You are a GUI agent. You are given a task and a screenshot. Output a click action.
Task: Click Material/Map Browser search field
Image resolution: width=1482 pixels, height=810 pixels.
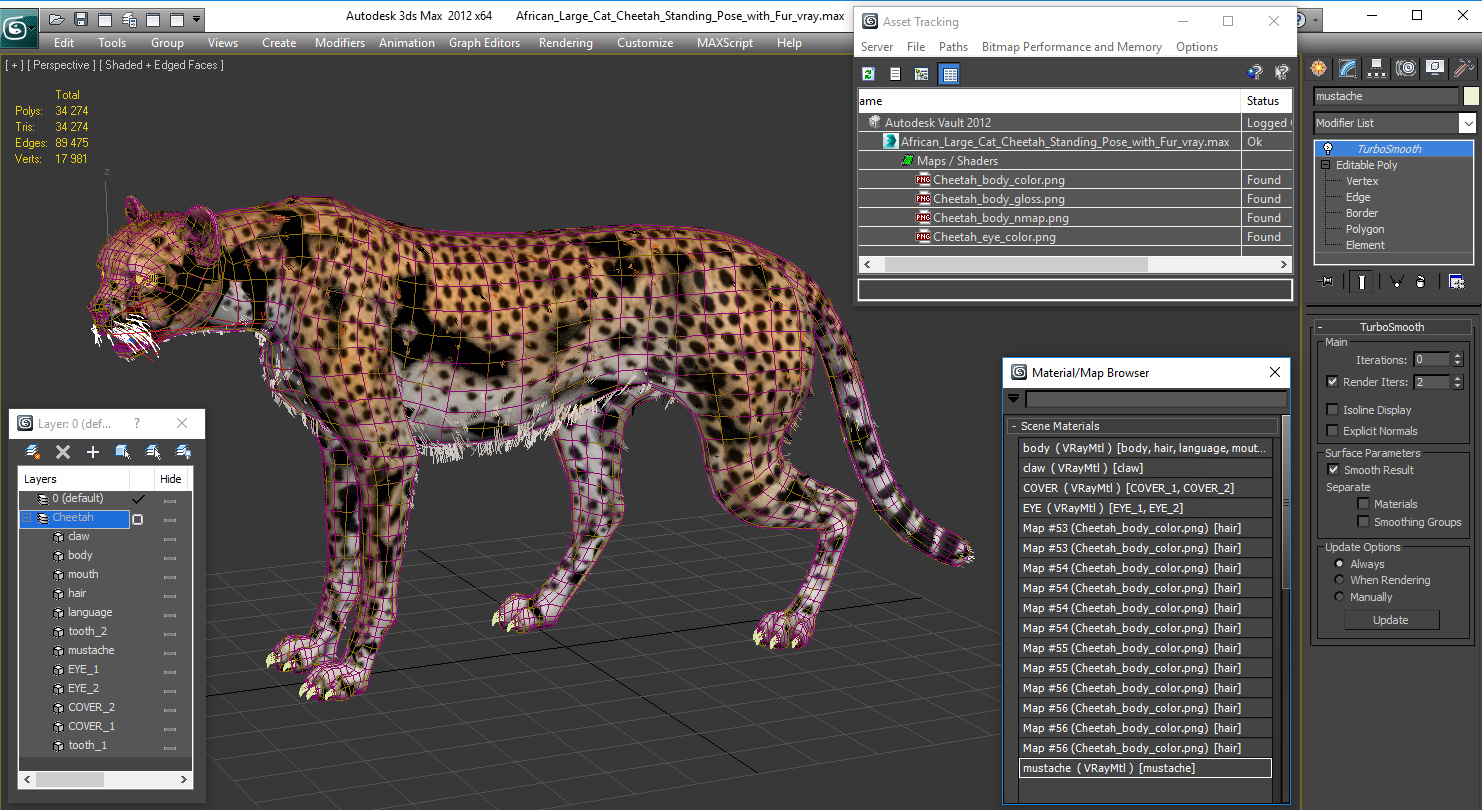[1156, 399]
